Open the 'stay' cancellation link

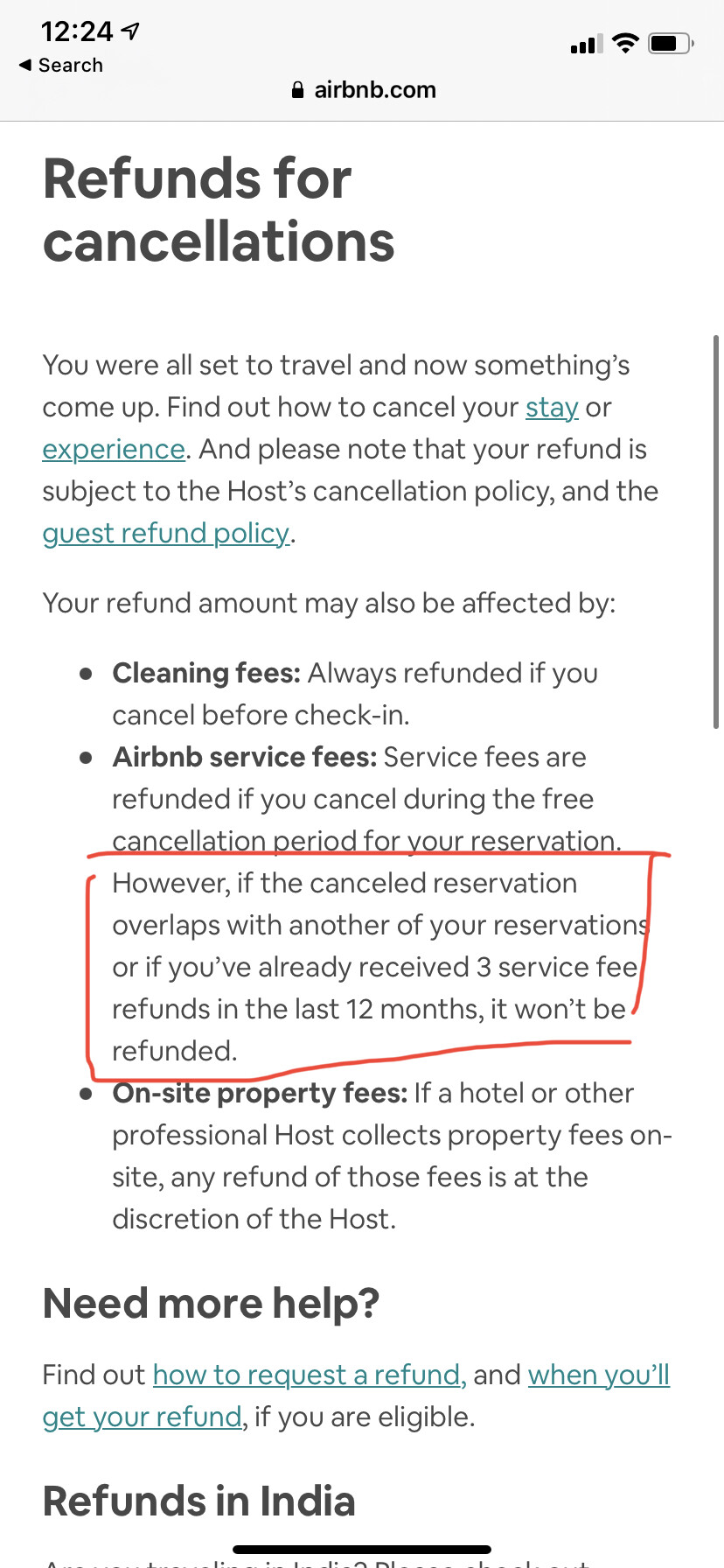pos(552,407)
